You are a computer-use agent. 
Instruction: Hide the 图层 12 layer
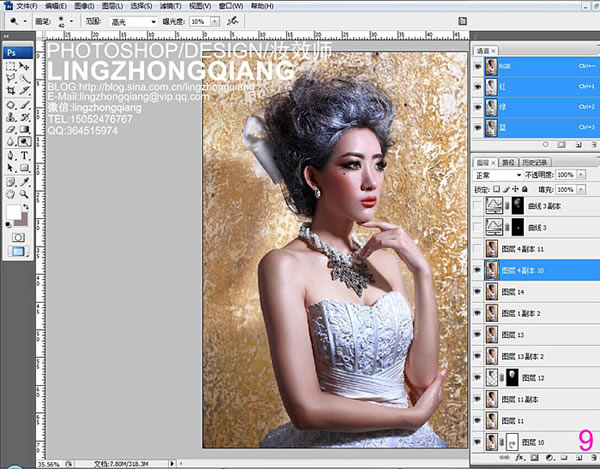[x=477, y=378]
